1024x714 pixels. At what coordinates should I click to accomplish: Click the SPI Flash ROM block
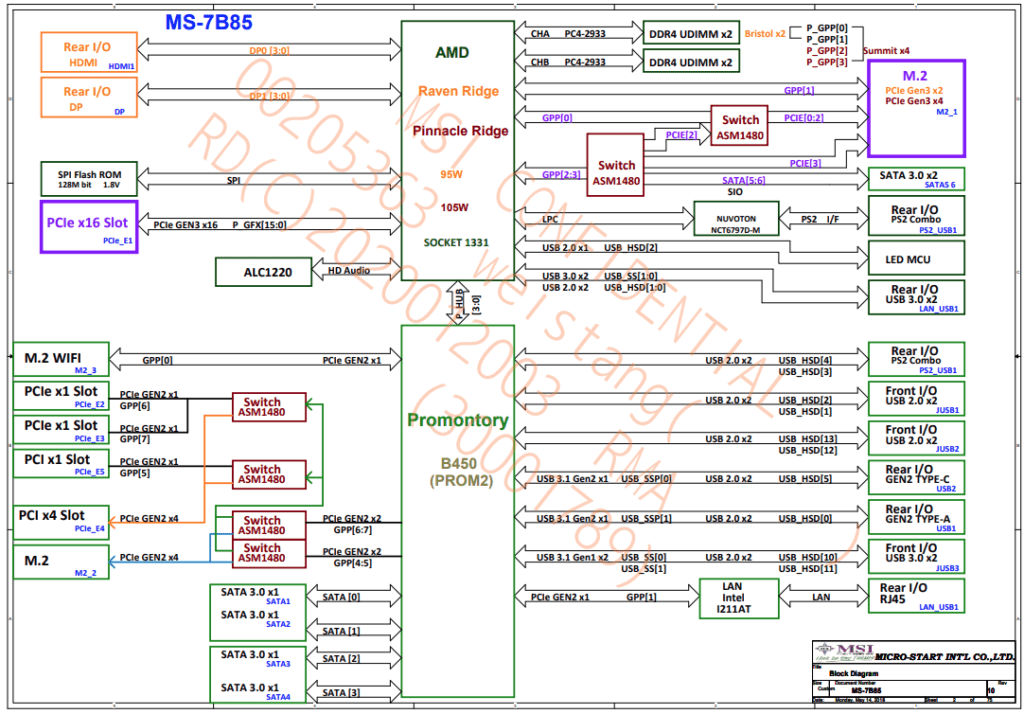(89, 179)
